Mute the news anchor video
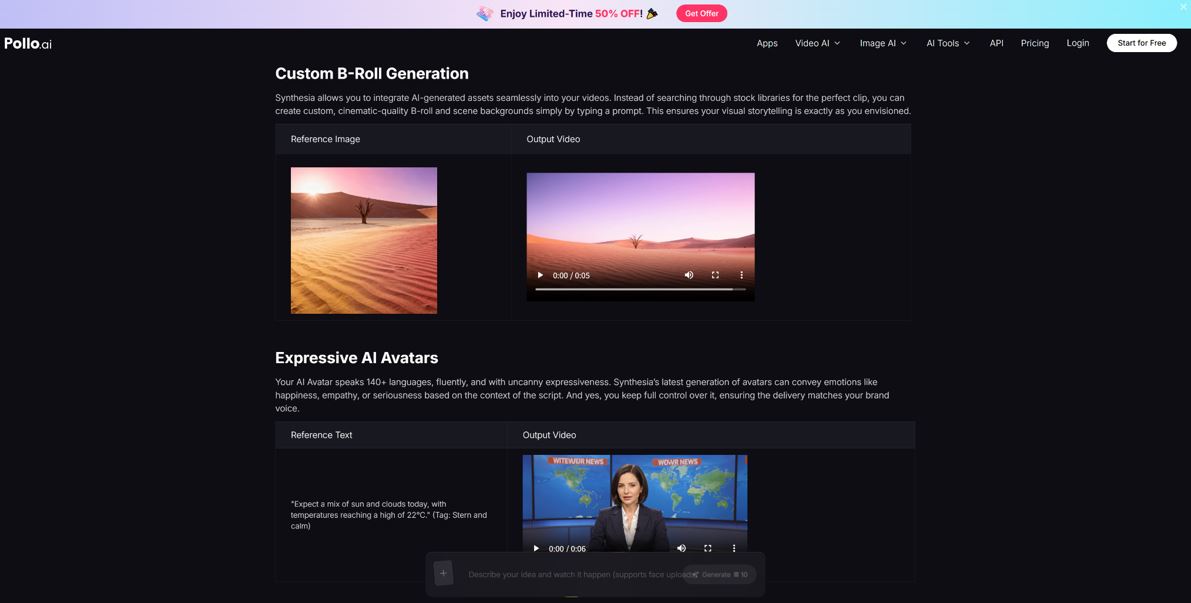1191x603 pixels. (x=682, y=548)
